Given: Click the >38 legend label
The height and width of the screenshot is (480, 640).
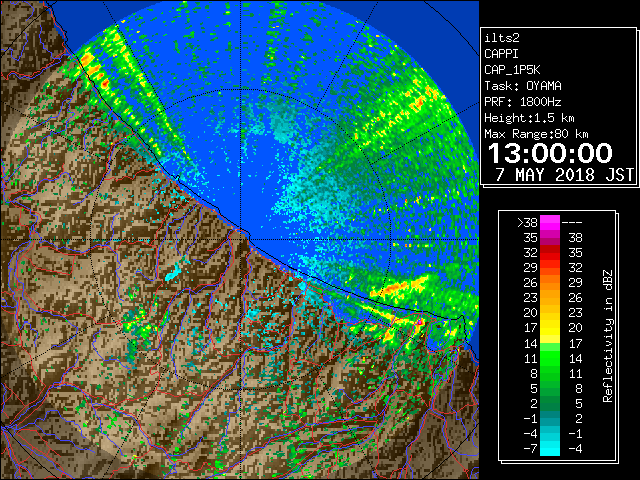Looking at the screenshot, I should click(527, 223).
